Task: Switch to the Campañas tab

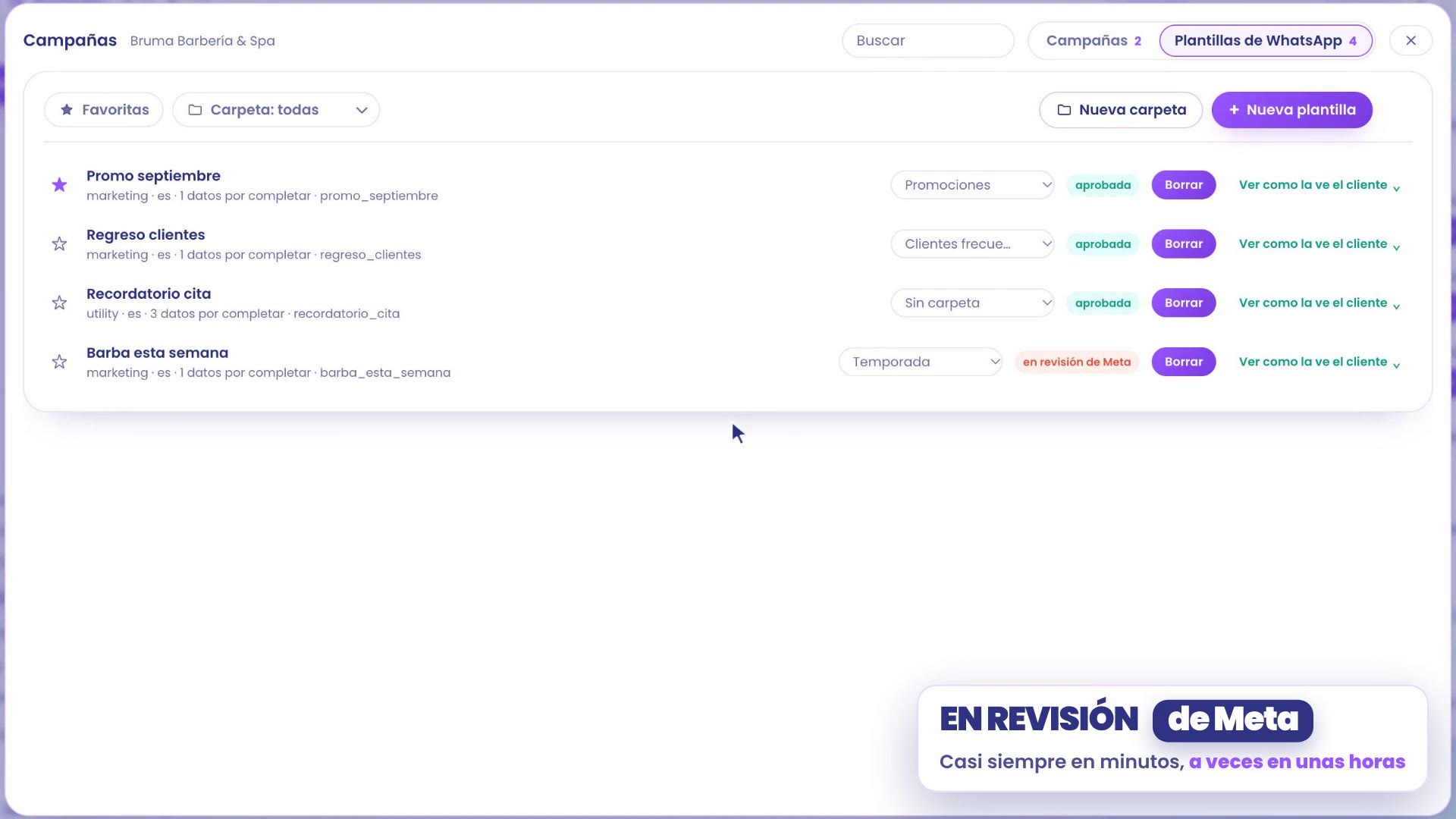Action: [x=1094, y=41]
